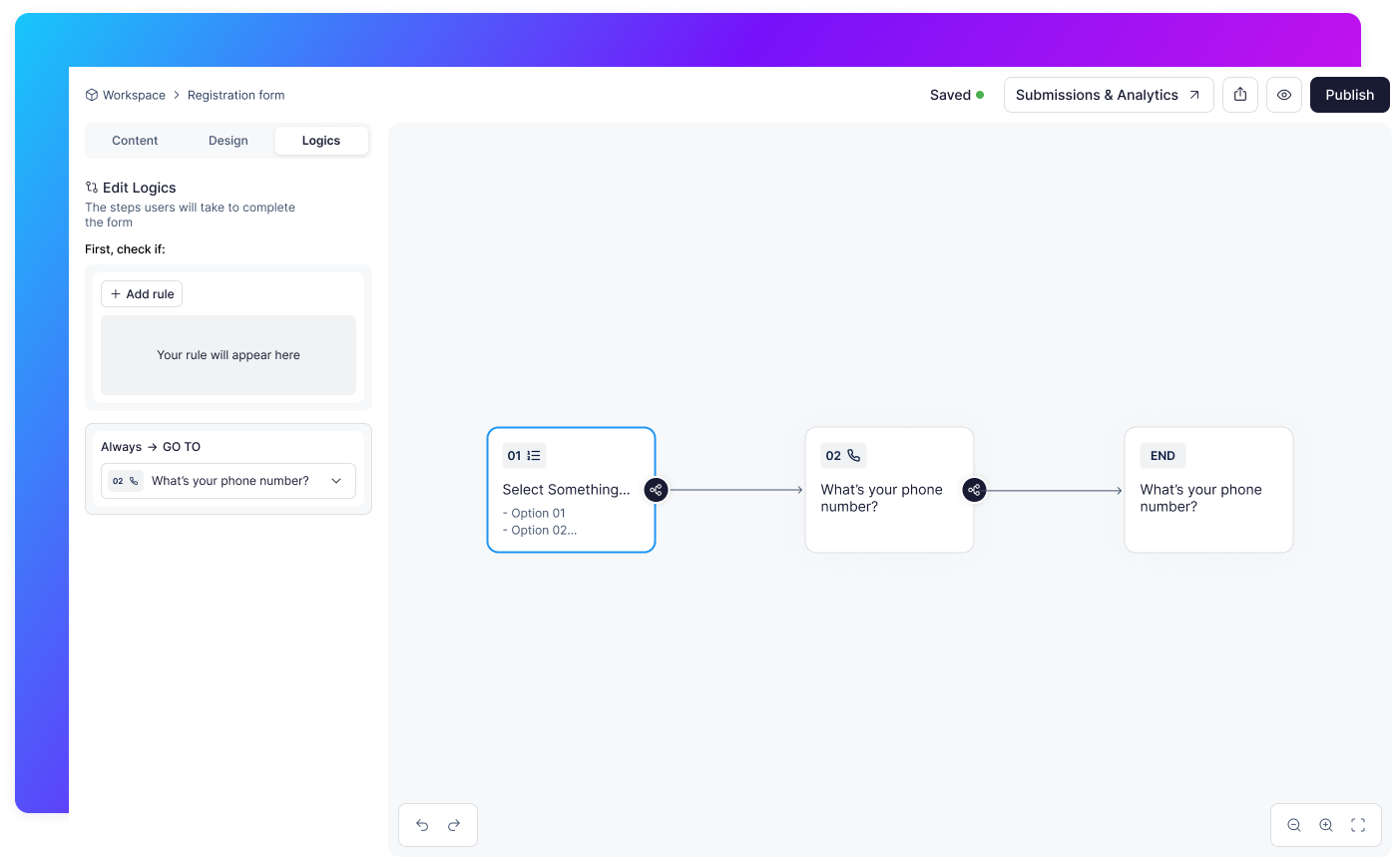Viewport: 1400px width, 865px height.
Task: Switch to the Design tab
Action: 229,141
